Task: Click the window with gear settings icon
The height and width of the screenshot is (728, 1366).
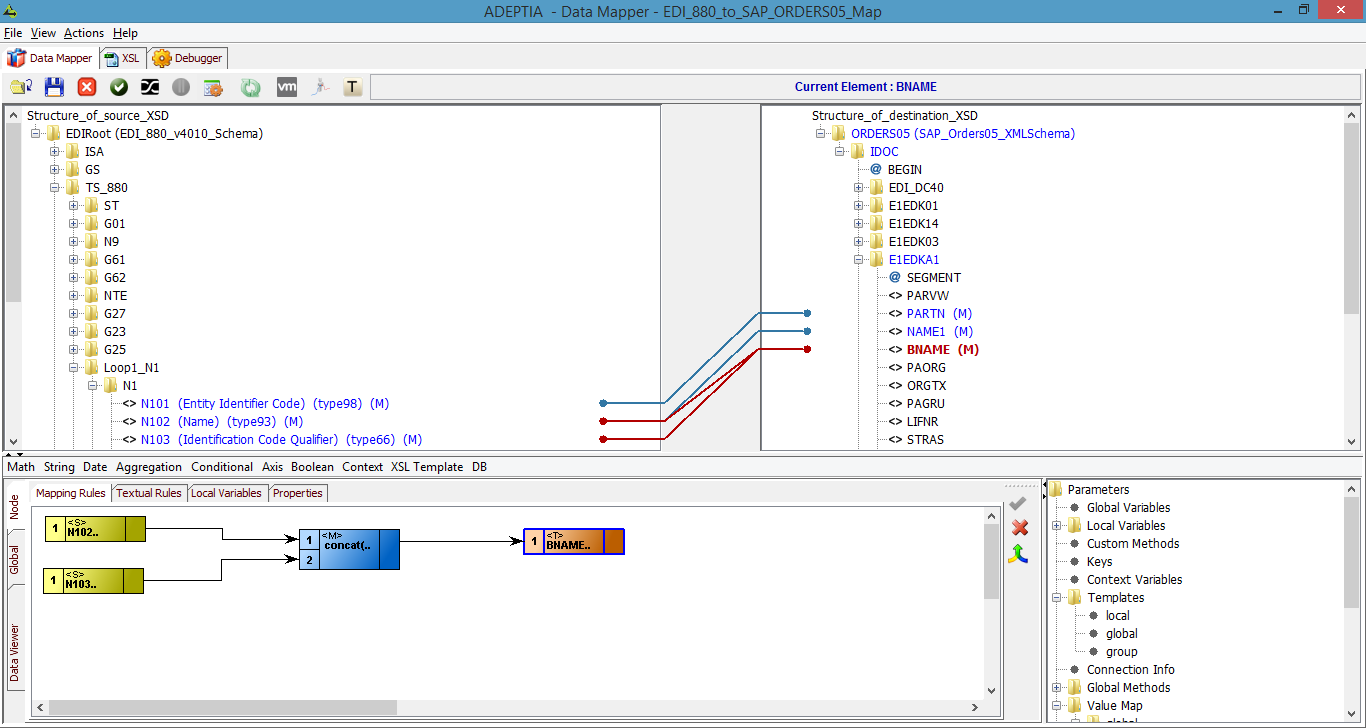Action: (x=213, y=87)
